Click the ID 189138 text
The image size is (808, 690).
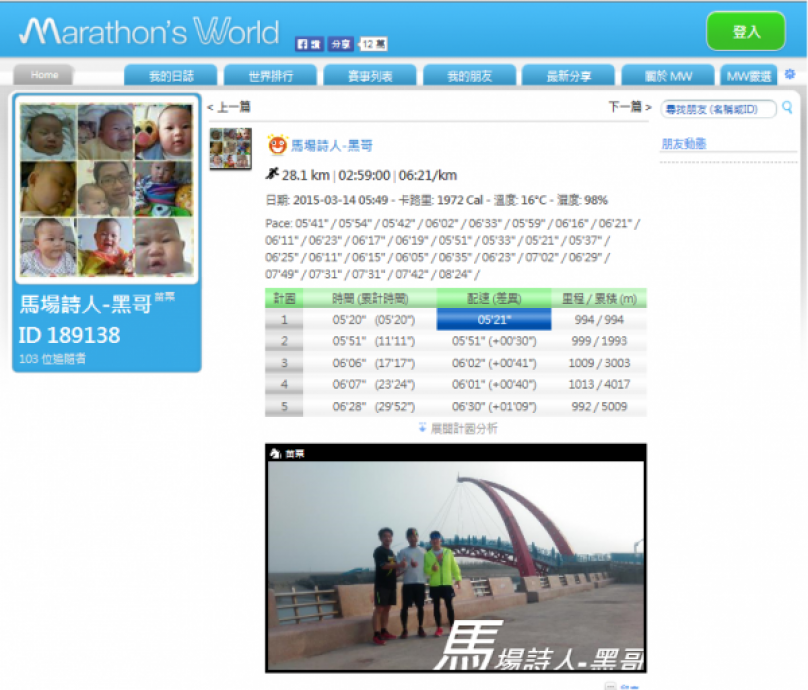70,335
